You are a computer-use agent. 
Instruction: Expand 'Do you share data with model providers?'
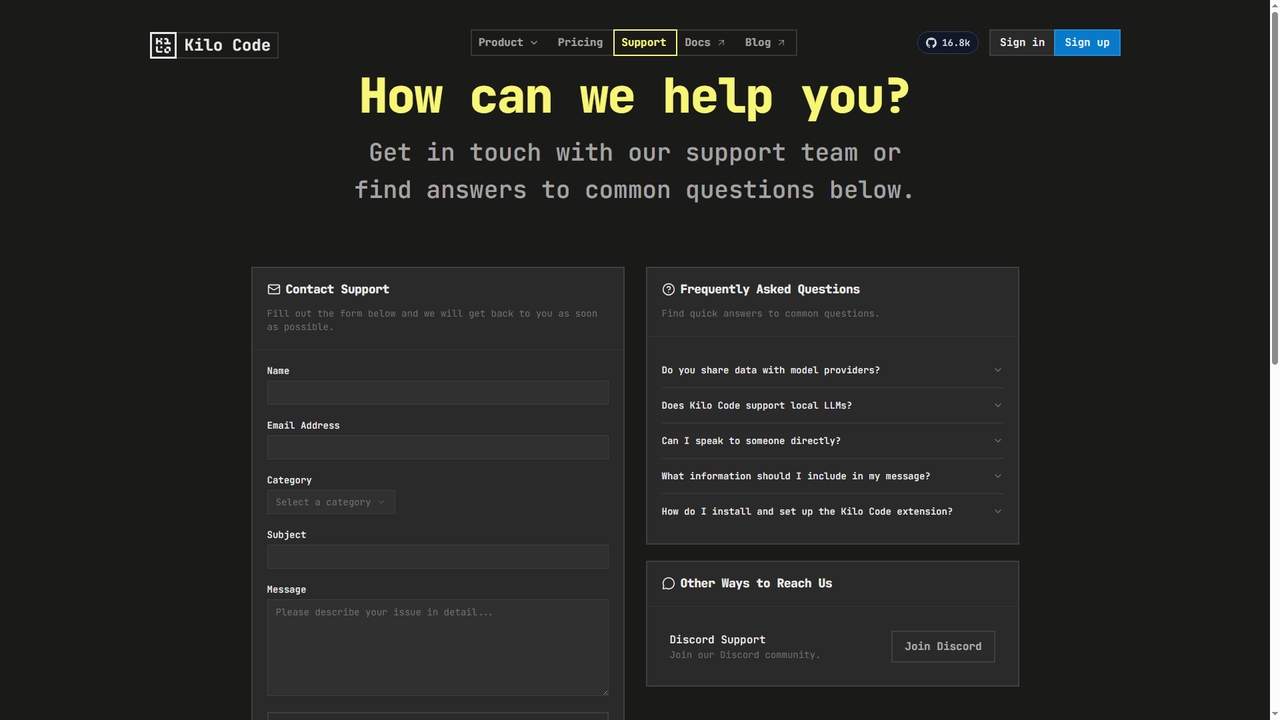tap(832, 370)
